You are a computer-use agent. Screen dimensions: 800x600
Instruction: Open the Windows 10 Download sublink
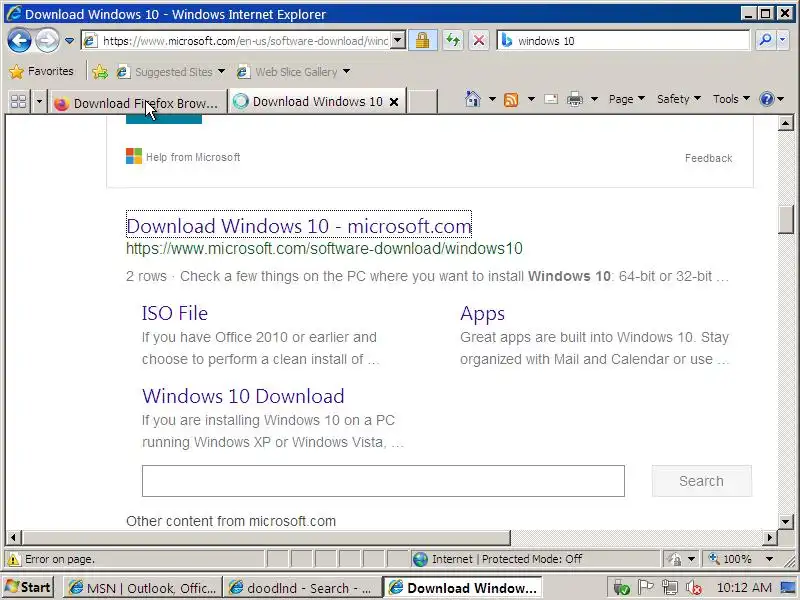click(x=243, y=396)
